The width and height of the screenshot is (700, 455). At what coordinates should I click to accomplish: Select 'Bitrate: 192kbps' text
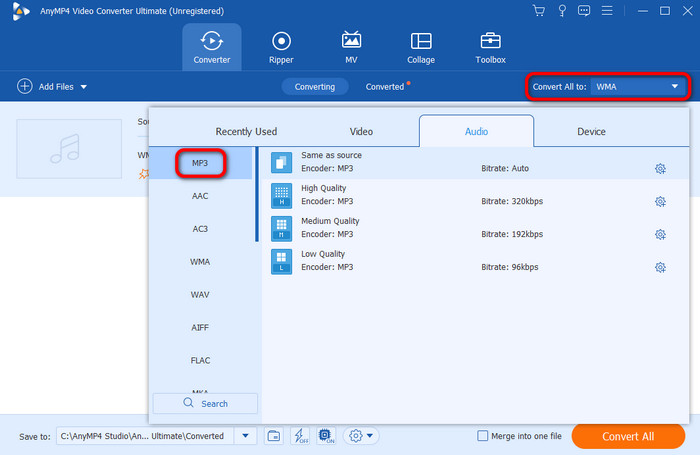click(x=512, y=234)
